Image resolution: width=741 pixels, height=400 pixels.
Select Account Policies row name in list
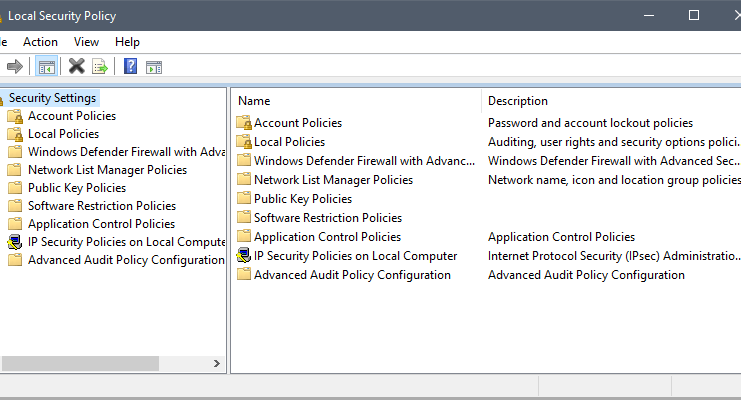click(298, 123)
